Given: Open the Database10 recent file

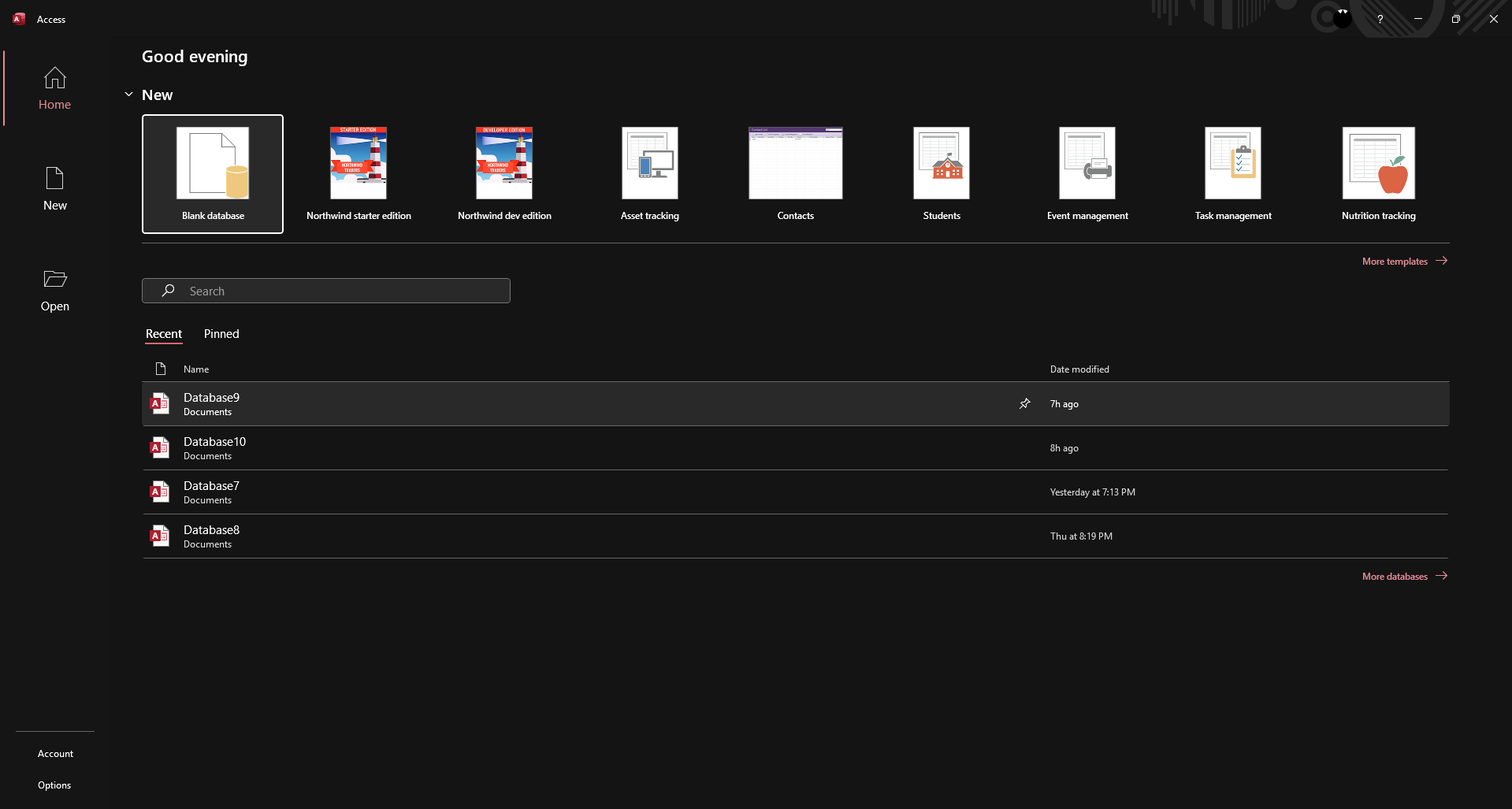Looking at the screenshot, I should 796,448.
